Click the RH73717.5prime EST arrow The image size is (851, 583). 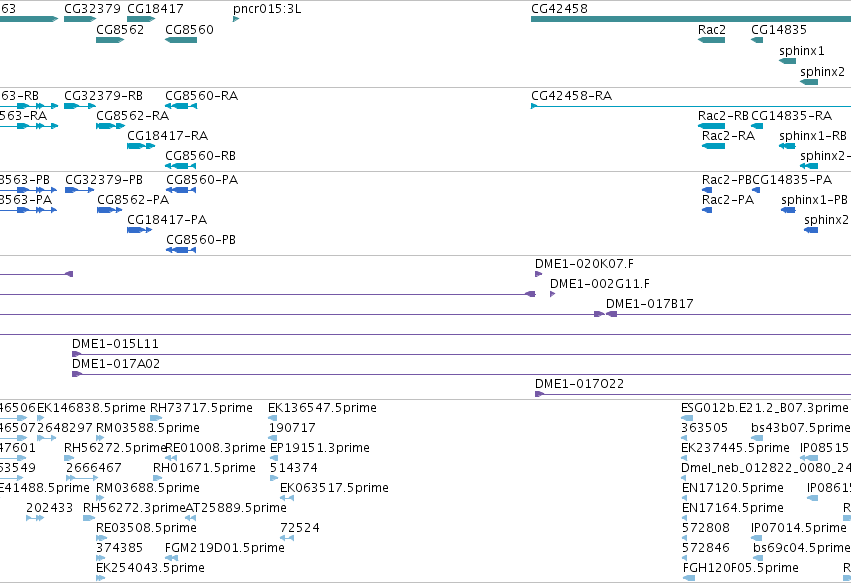pos(156,418)
